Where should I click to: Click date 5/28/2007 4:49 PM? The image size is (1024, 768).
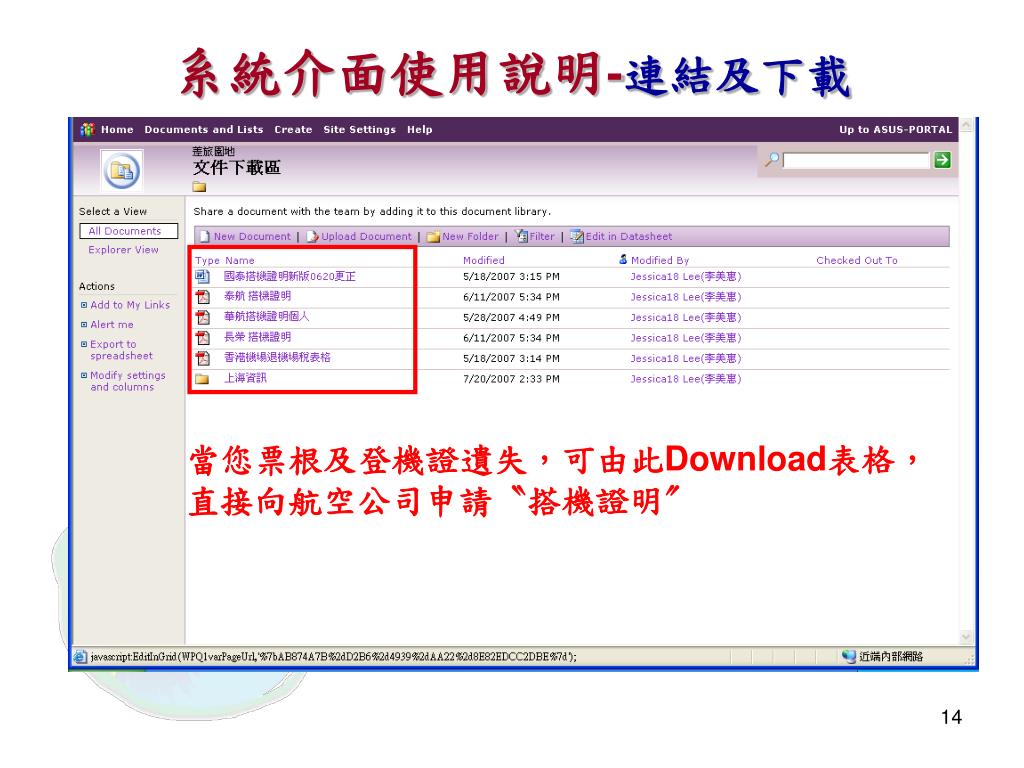(511, 317)
